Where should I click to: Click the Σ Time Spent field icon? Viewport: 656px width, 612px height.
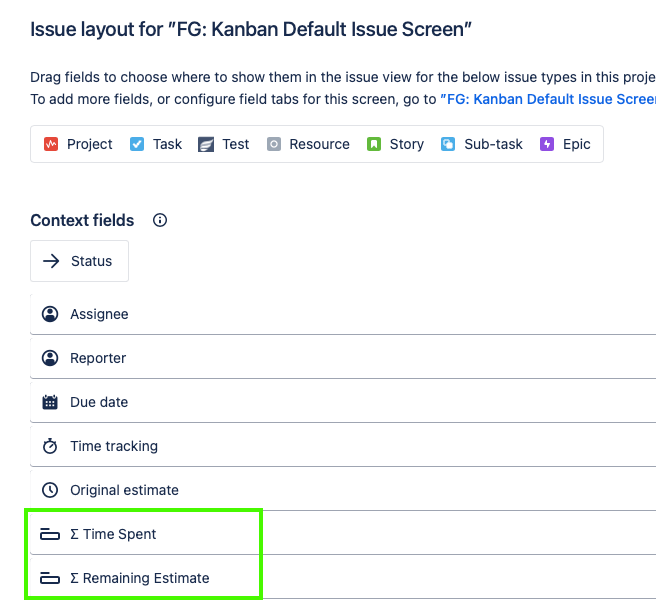(x=50, y=534)
